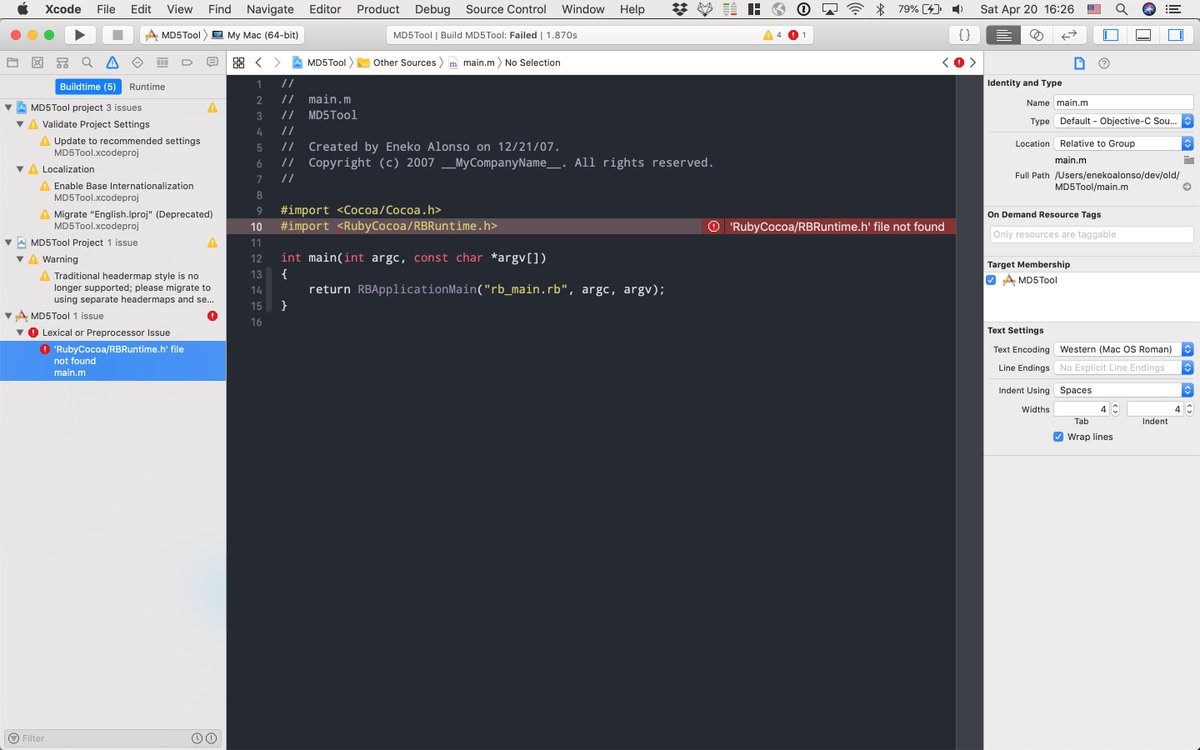Open the Project navigator folder icon
Viewport: 1200px width, 750px height.
click(12, 62)
